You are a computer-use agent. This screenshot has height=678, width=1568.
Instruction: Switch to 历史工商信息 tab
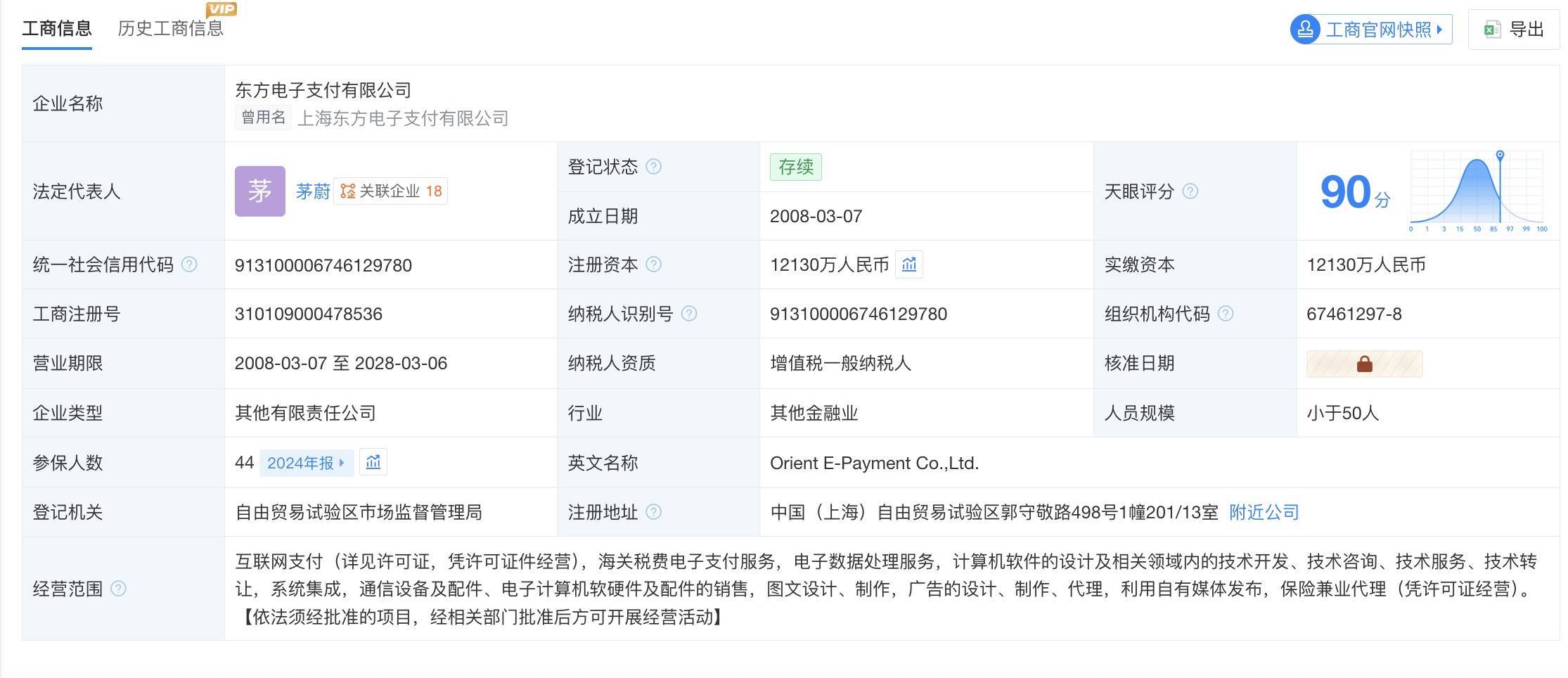click(x=170, y=29)
